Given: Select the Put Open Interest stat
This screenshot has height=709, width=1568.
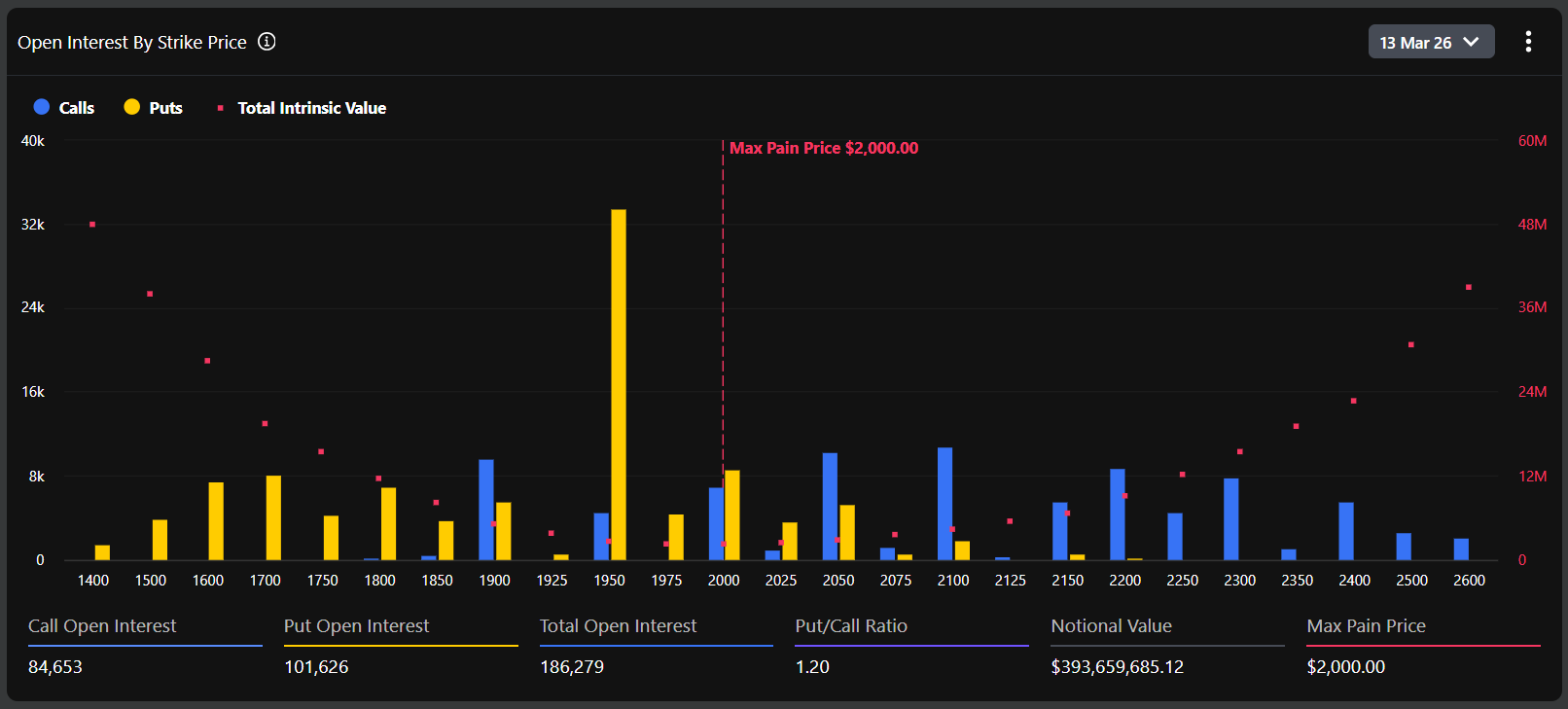Looking at the screenshot, I should [356, 626].
